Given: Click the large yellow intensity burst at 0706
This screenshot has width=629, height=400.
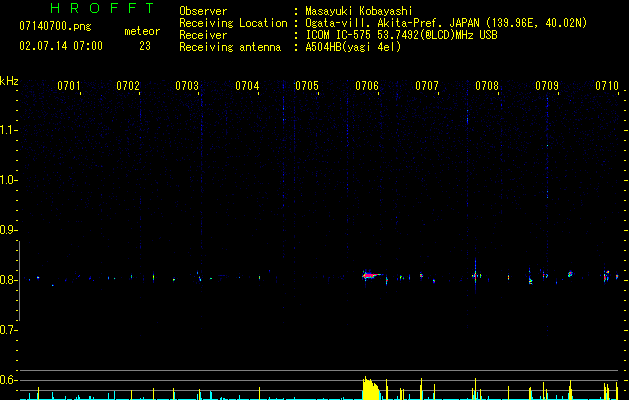Looking at the screenshot, I should tap(371, 388).
